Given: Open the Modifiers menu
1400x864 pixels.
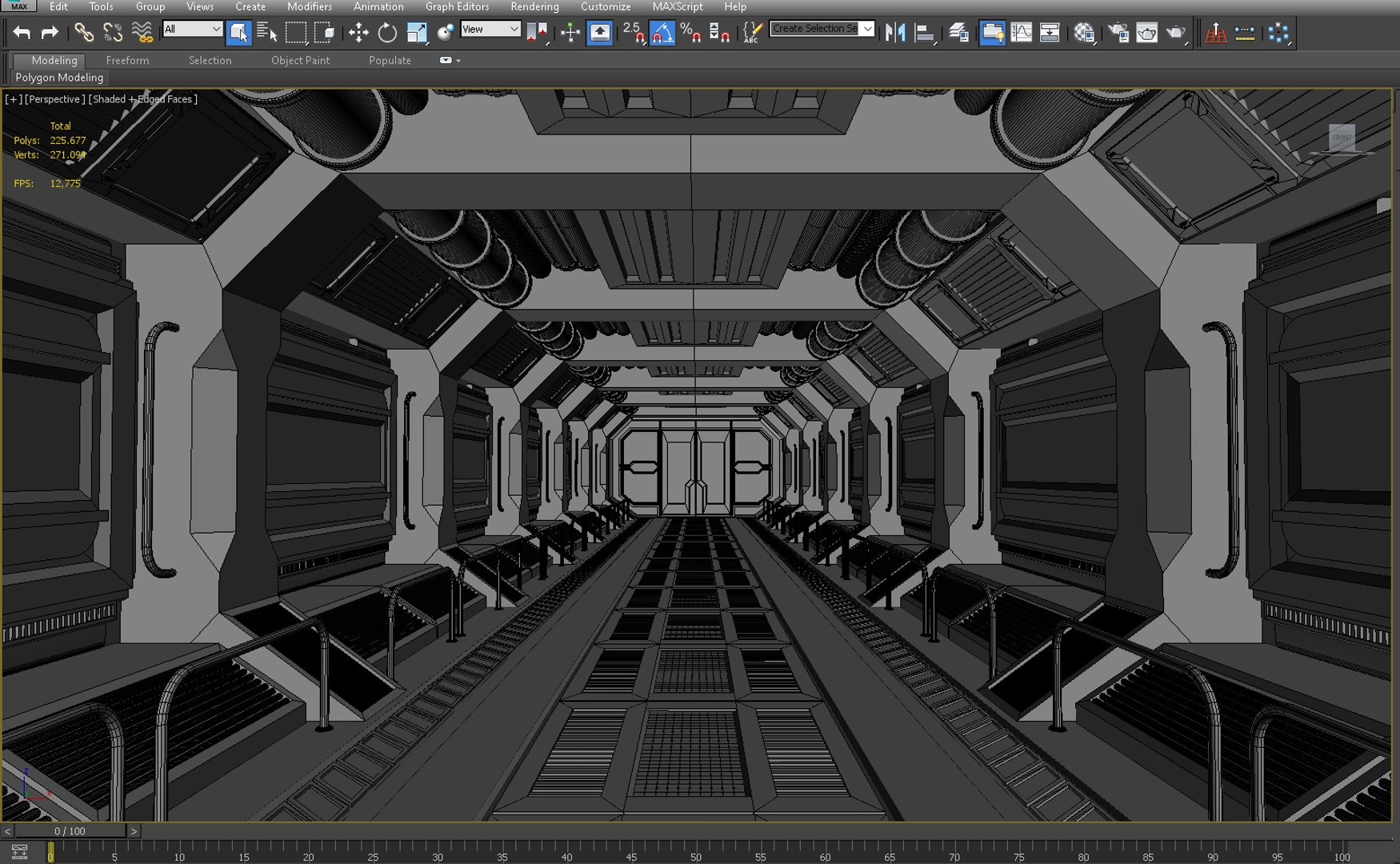Looking at the screenshot, I should pyautogui.click(x=310, y=6).
